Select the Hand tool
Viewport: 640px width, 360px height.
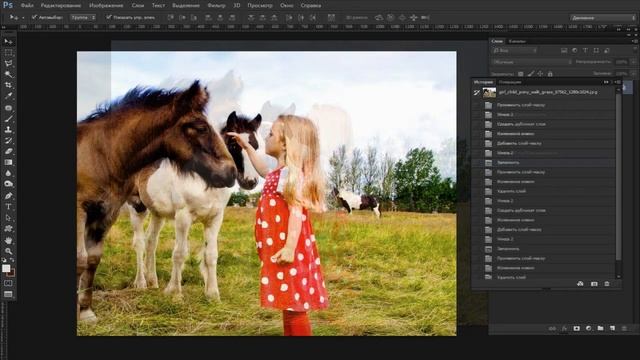[8, 240]
